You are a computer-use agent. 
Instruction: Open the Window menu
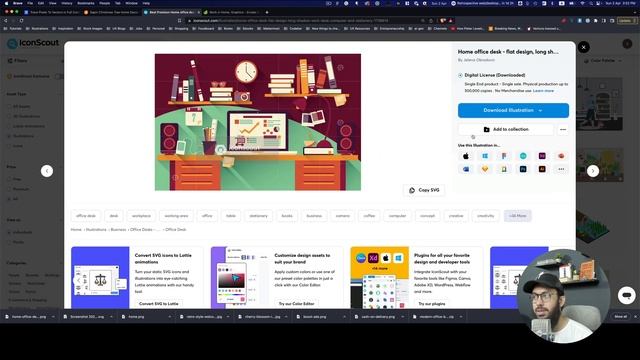coord(131,3)
